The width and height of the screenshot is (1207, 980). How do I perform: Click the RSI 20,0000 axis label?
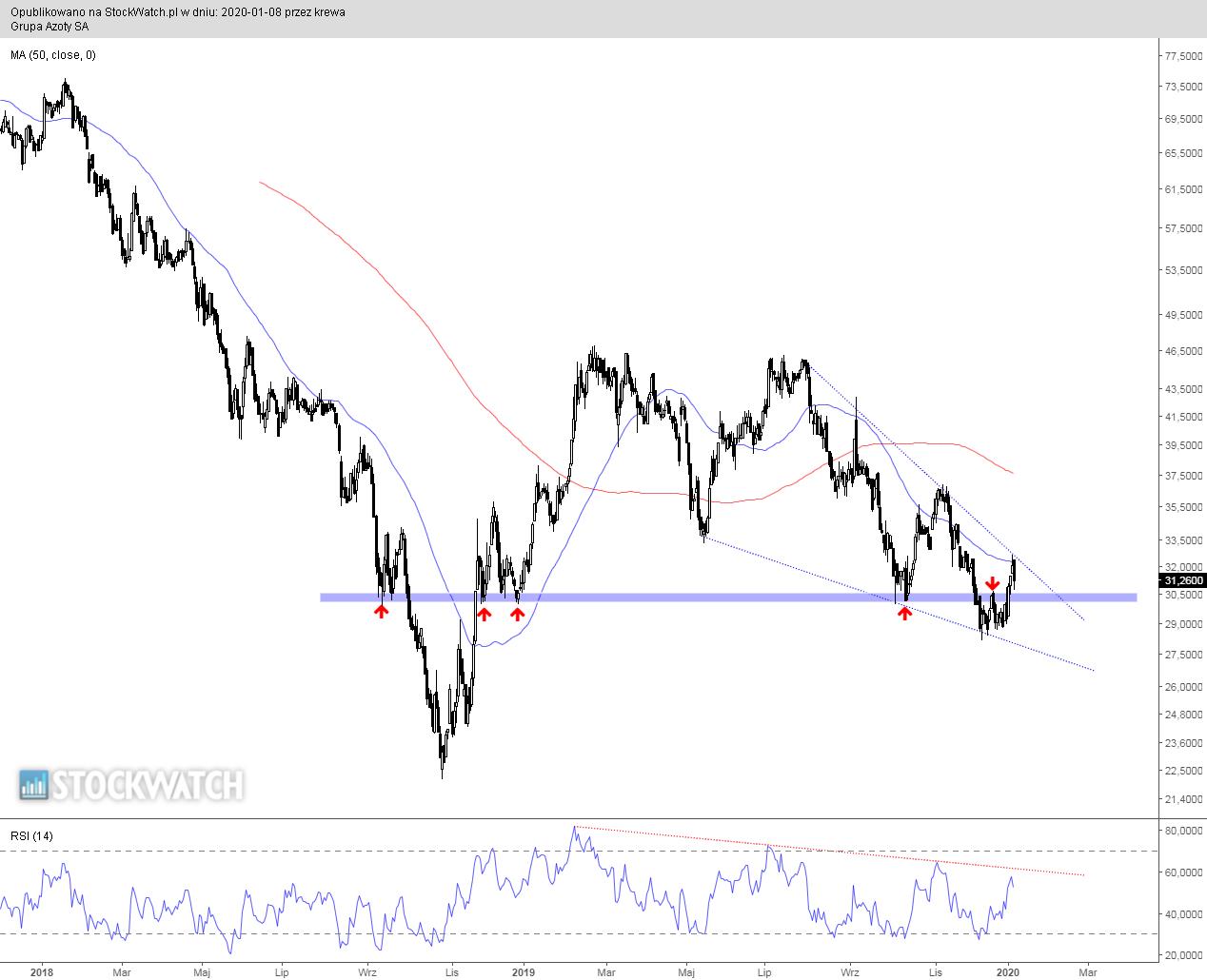click(x=1183, y=955)
